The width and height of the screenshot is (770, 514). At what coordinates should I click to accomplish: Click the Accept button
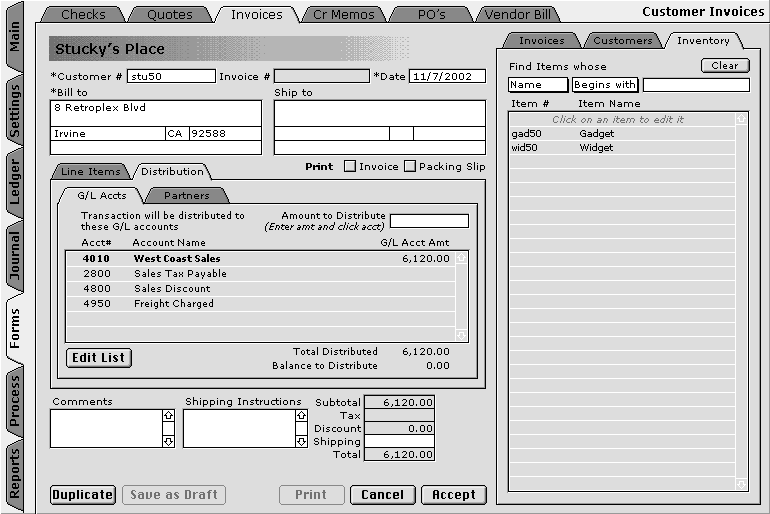click(x=454, y=495)
